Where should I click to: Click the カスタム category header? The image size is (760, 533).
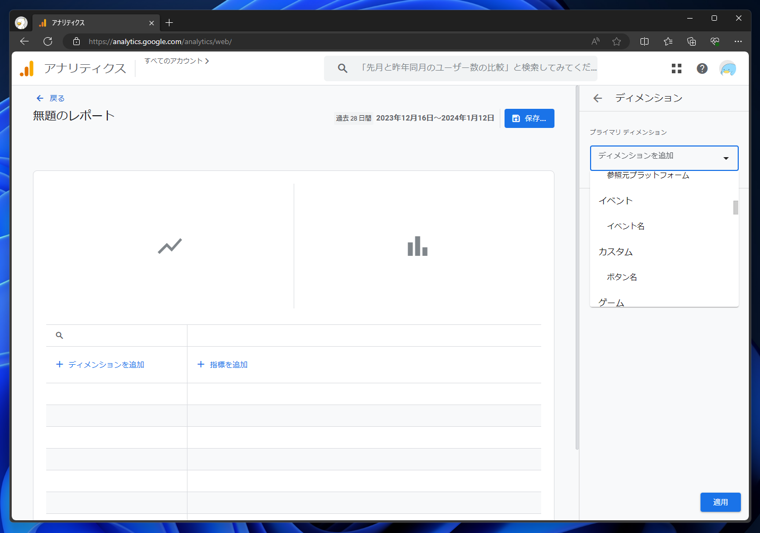coord(615,252)
